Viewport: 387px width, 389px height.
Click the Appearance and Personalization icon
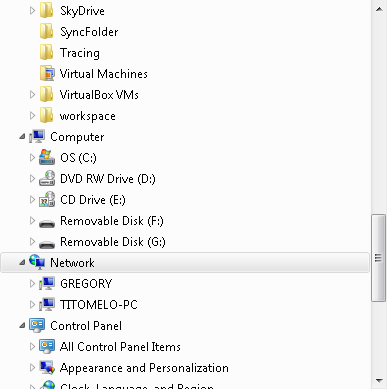47,367
